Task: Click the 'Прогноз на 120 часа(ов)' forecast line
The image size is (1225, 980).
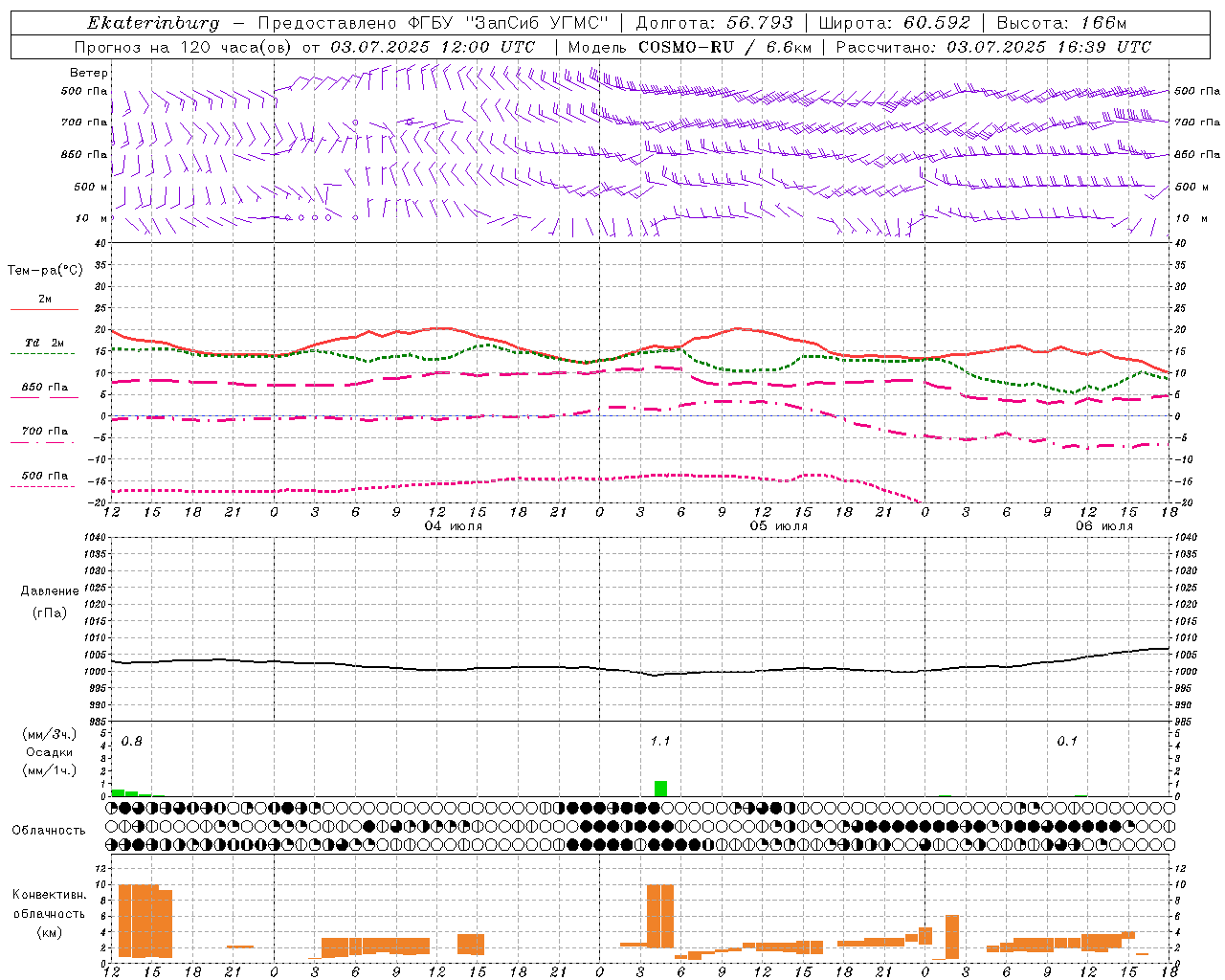Action: (x=305, y=47)
